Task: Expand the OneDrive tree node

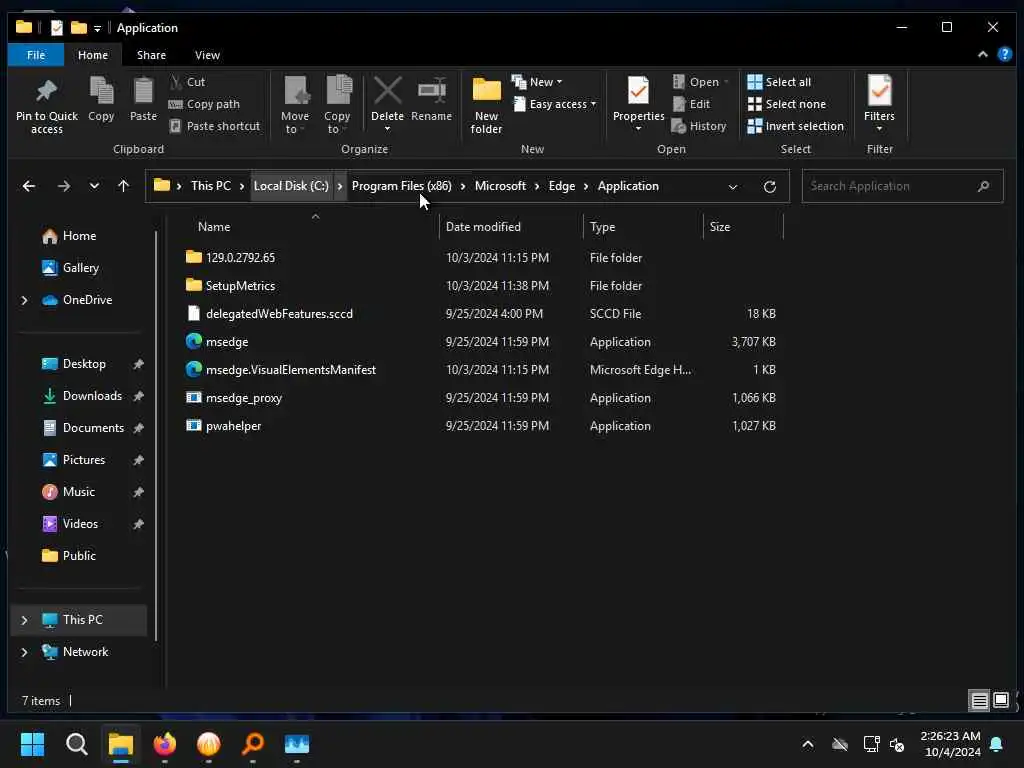Action: (x=24, y=300)
